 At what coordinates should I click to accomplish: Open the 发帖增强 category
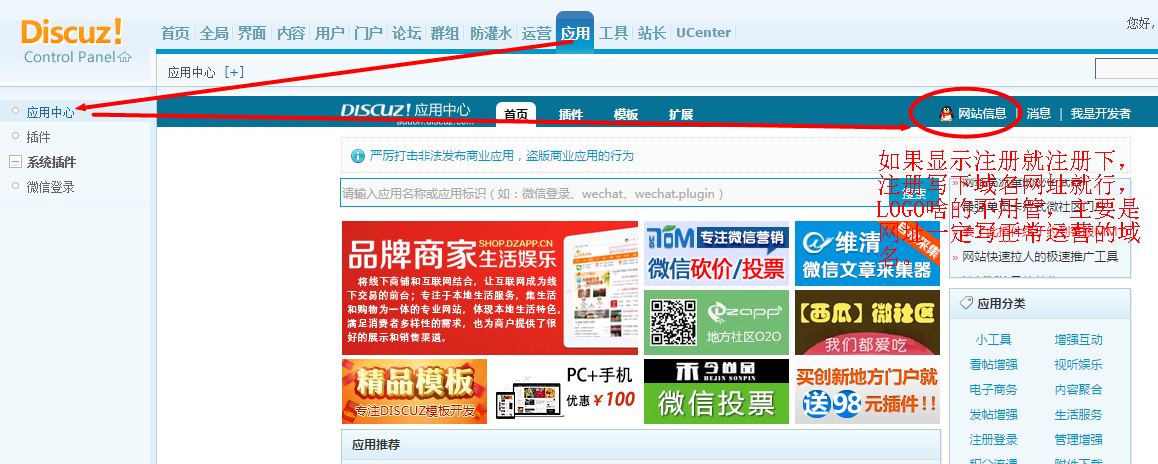click(x=993, y=414)
